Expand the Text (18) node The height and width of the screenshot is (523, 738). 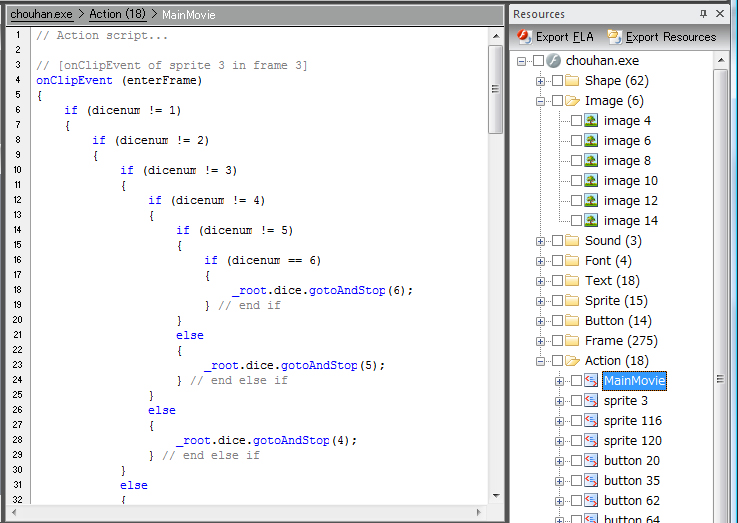click(540, 281)
